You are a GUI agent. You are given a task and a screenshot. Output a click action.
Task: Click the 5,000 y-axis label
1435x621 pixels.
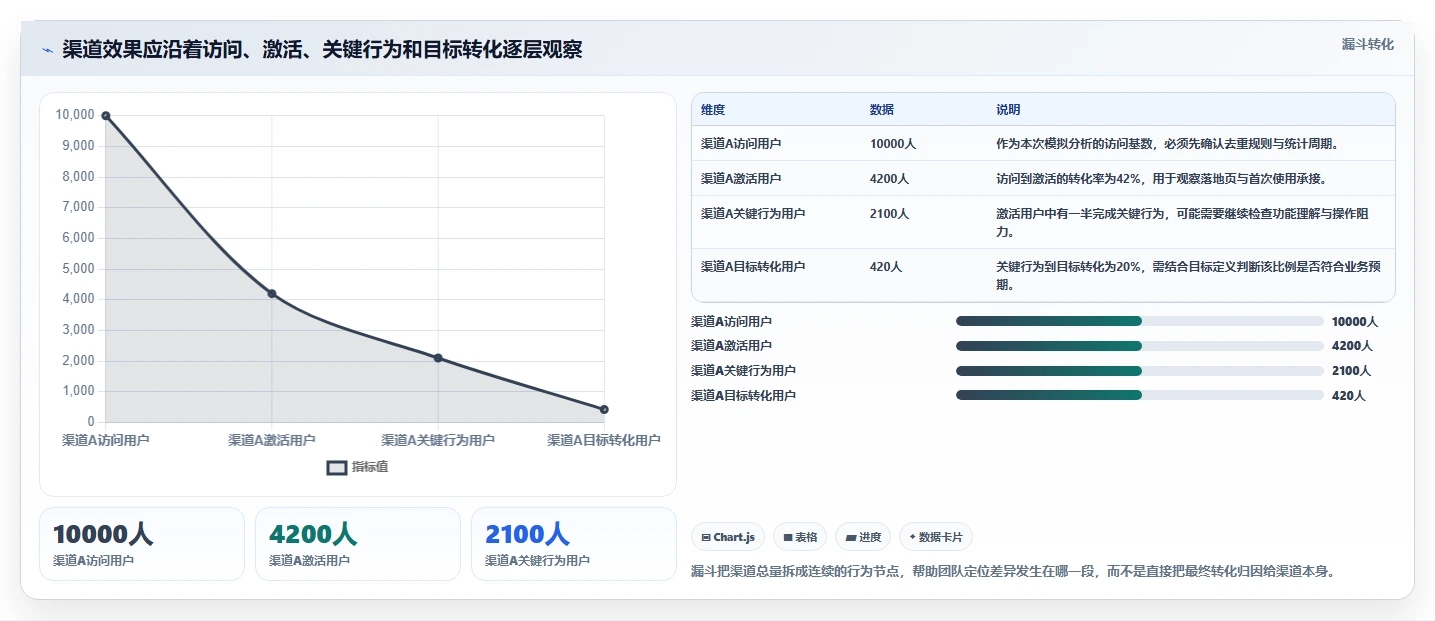78,268
